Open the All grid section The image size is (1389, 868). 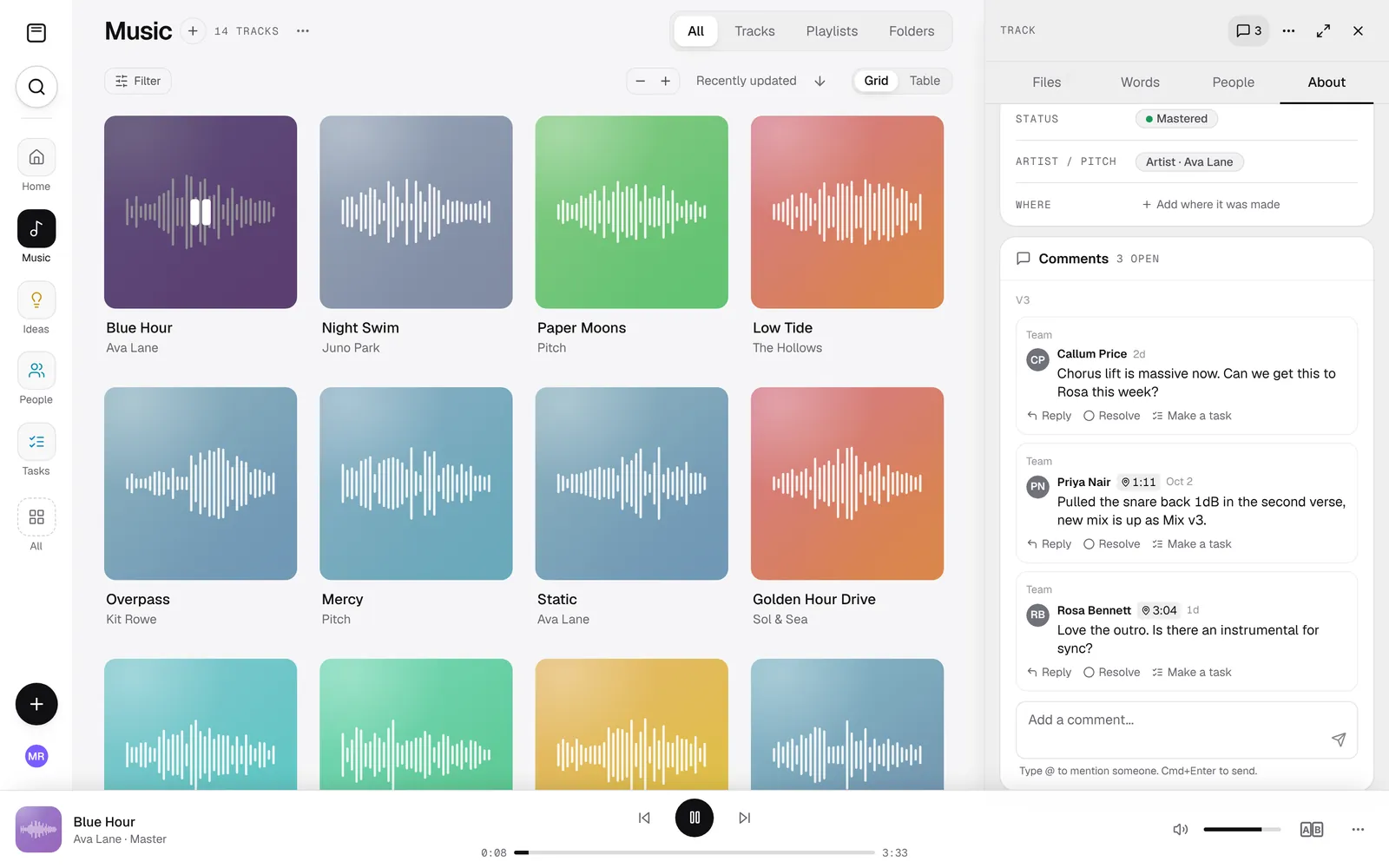36,525
